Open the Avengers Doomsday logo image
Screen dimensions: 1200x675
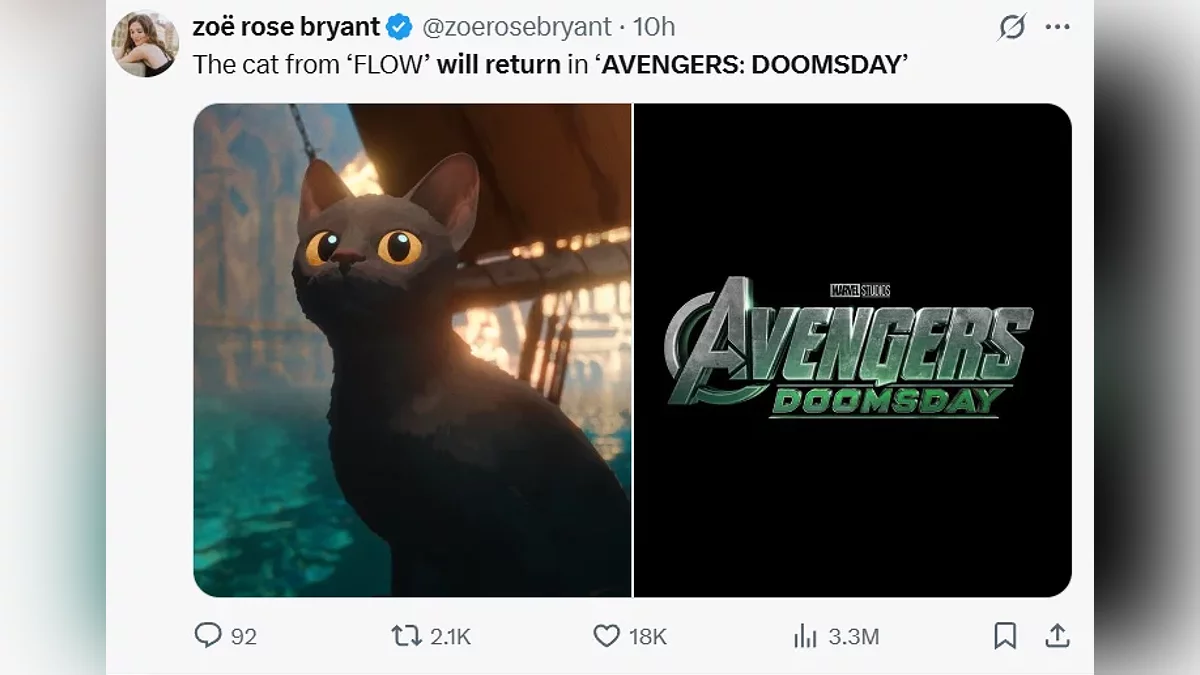pos(852,350)
